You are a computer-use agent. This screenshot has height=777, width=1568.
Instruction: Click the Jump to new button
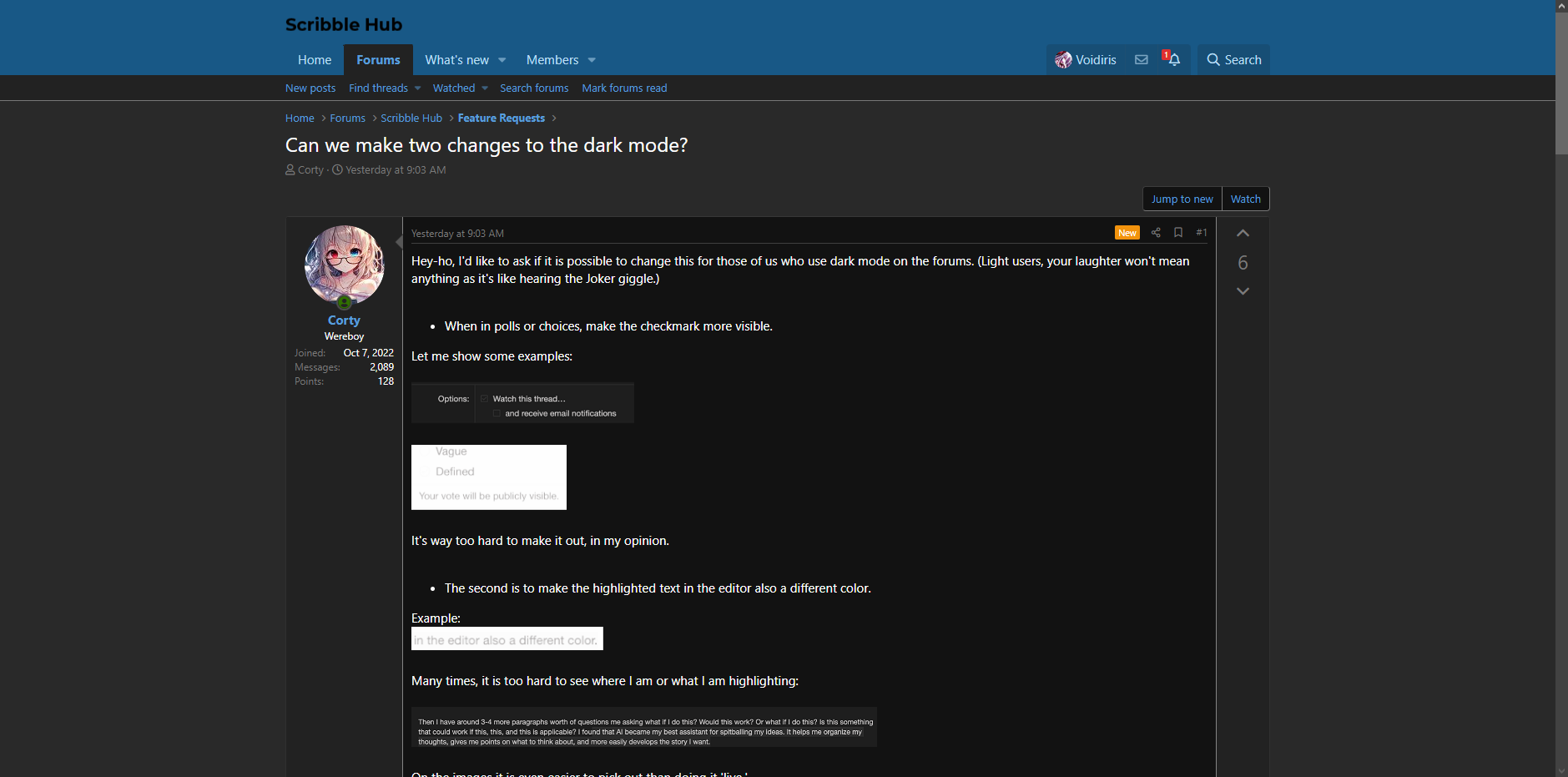tap(1182, 199)
